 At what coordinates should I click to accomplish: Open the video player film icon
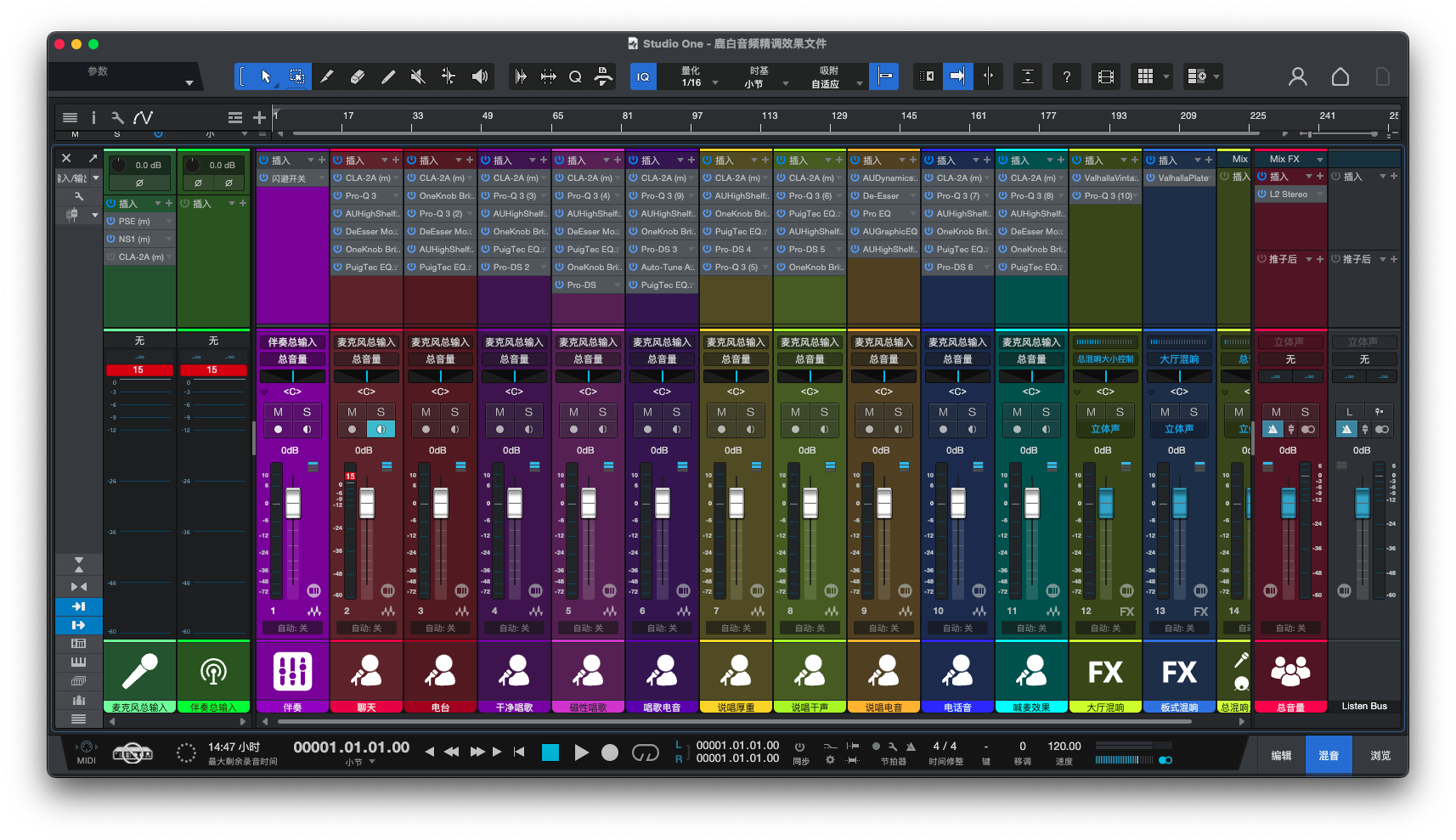tap(1105, 76)
